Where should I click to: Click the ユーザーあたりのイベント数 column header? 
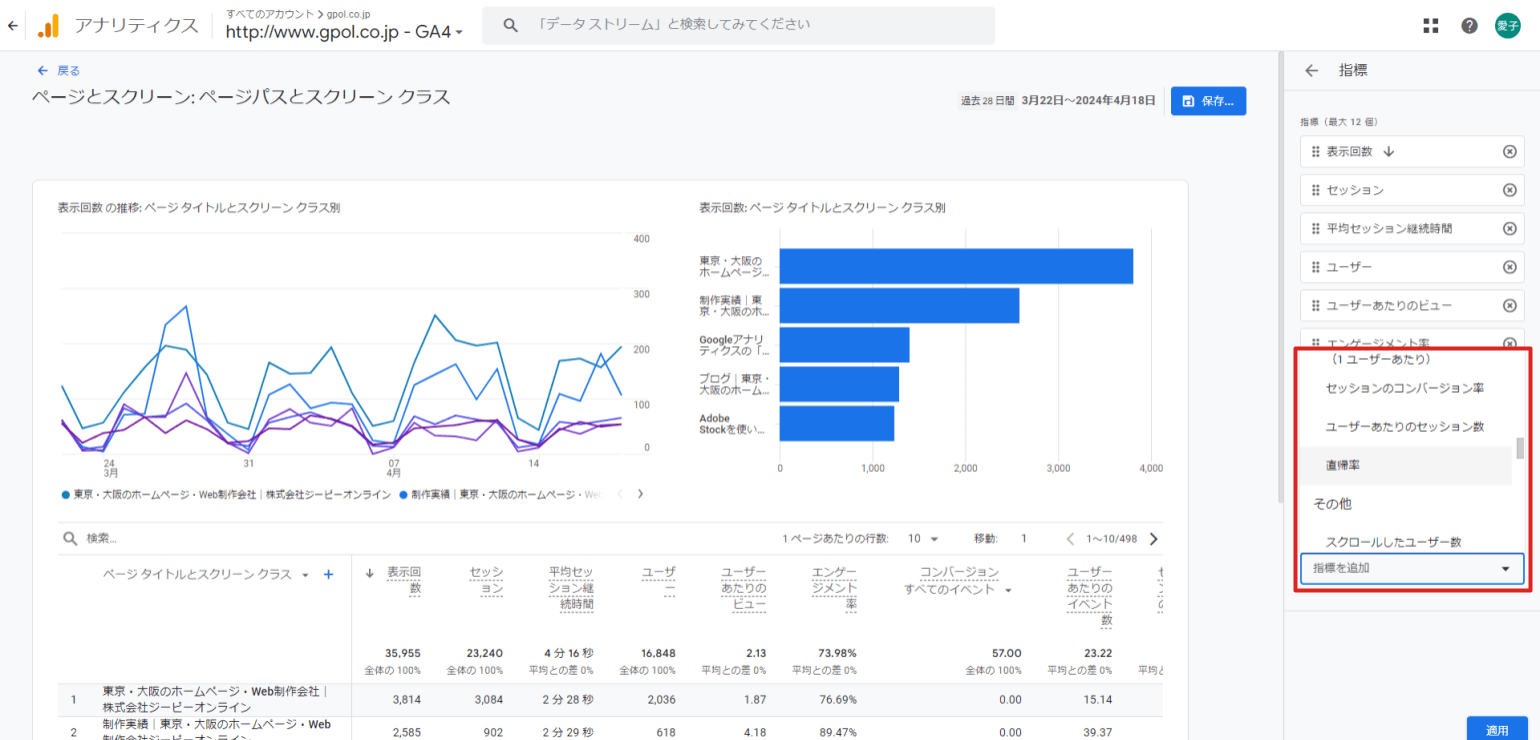click(1090, 596)
